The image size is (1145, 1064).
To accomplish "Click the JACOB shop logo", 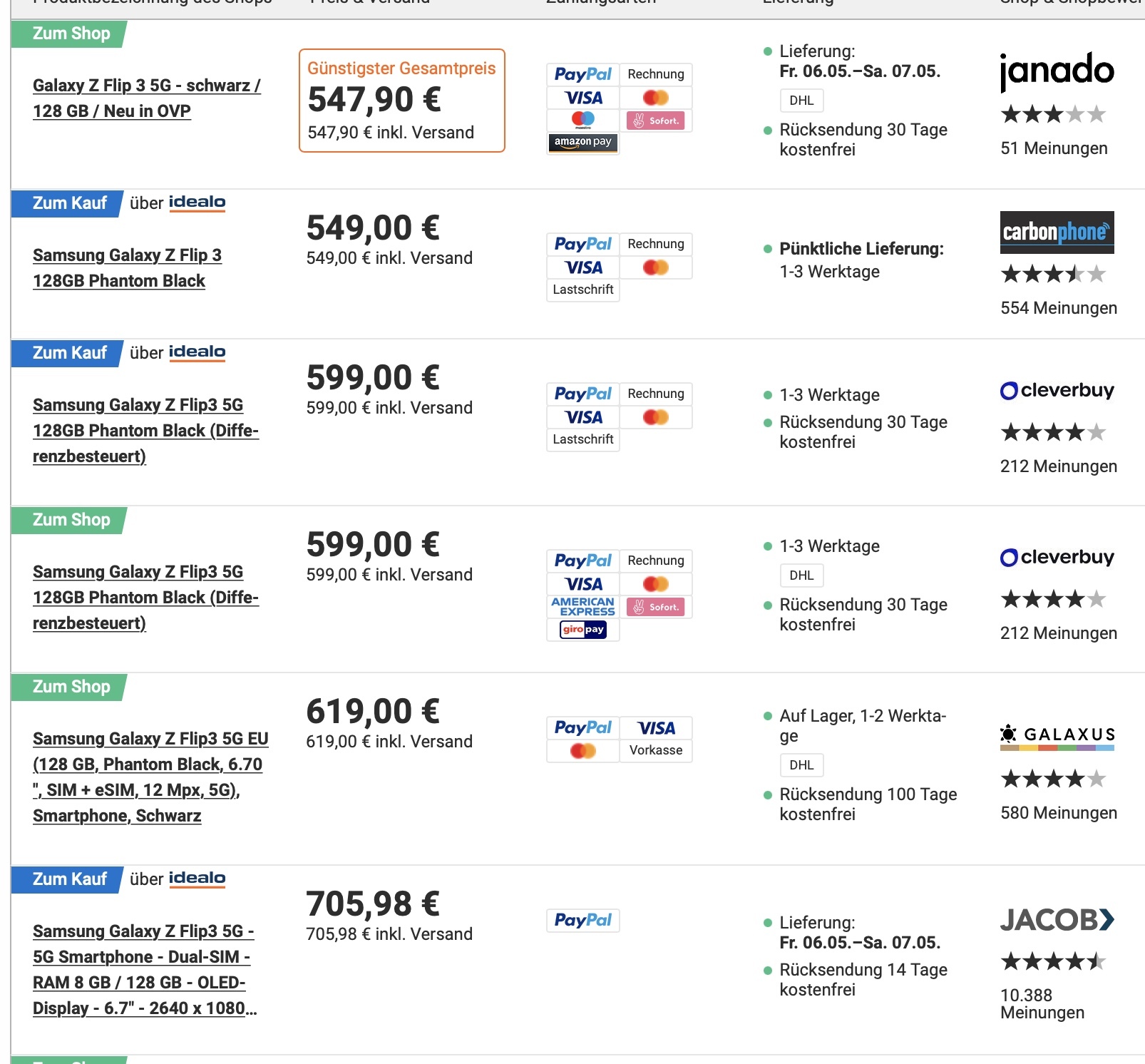I will (1057, 920).
